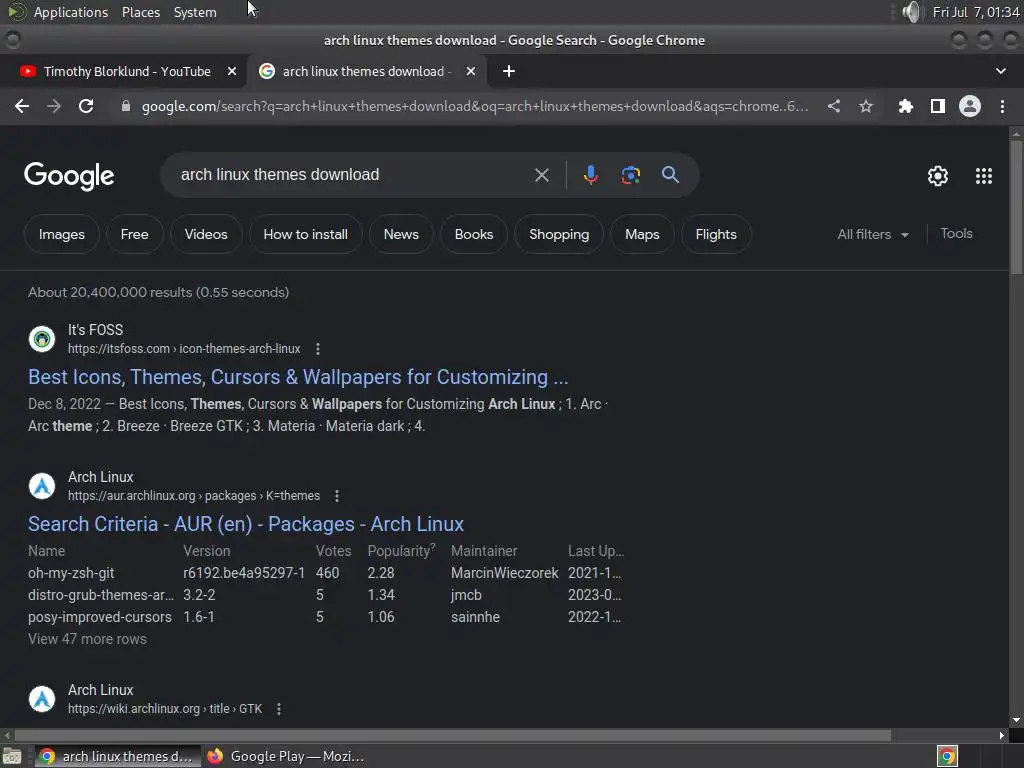This screenshot has height=768, width=1024.
Task: Reload the Google search page
Action: (x=86, y=106)
